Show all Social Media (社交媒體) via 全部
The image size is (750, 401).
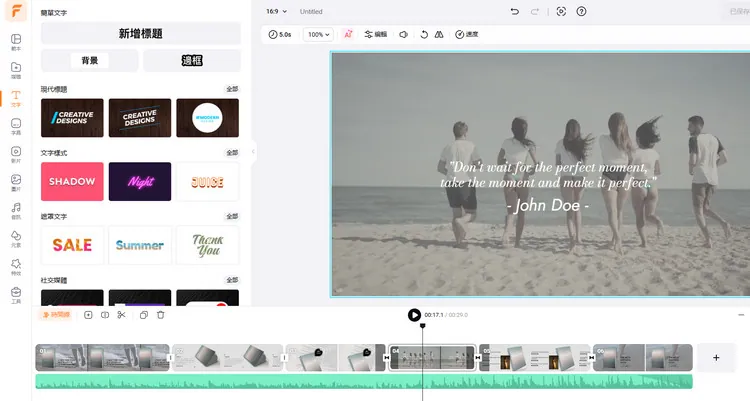pos(232,280)
